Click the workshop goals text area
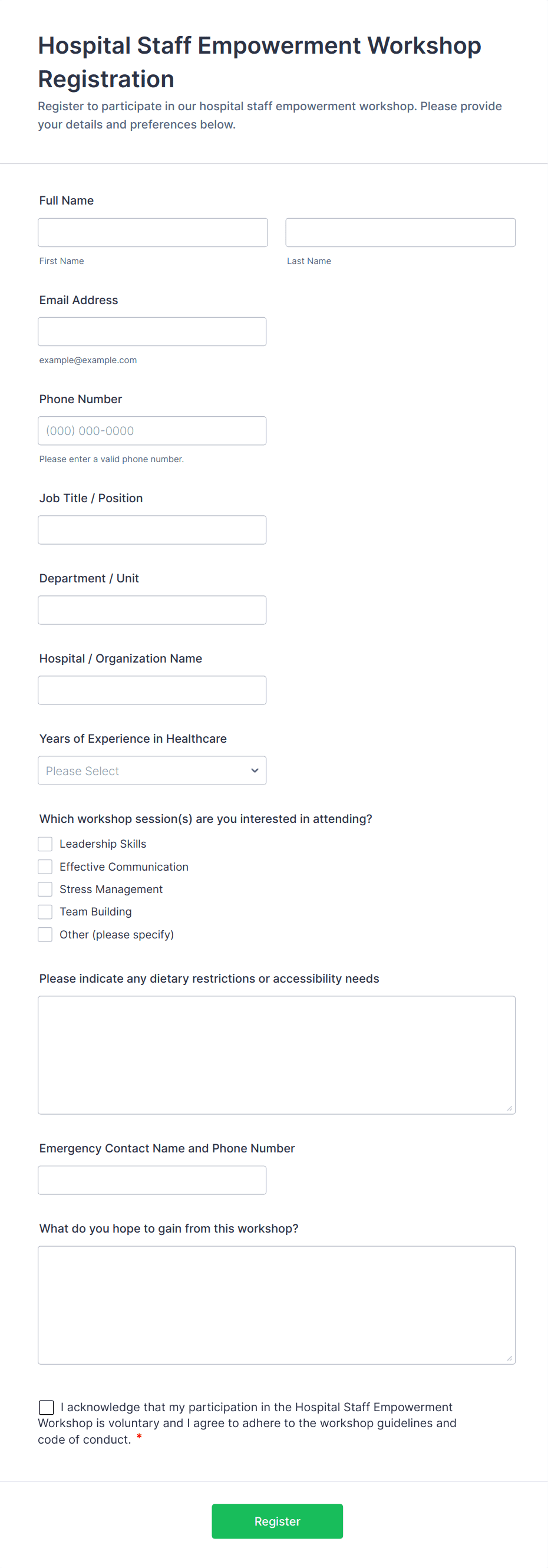This screenshot has height=1568, width=548. point(276,1305)
